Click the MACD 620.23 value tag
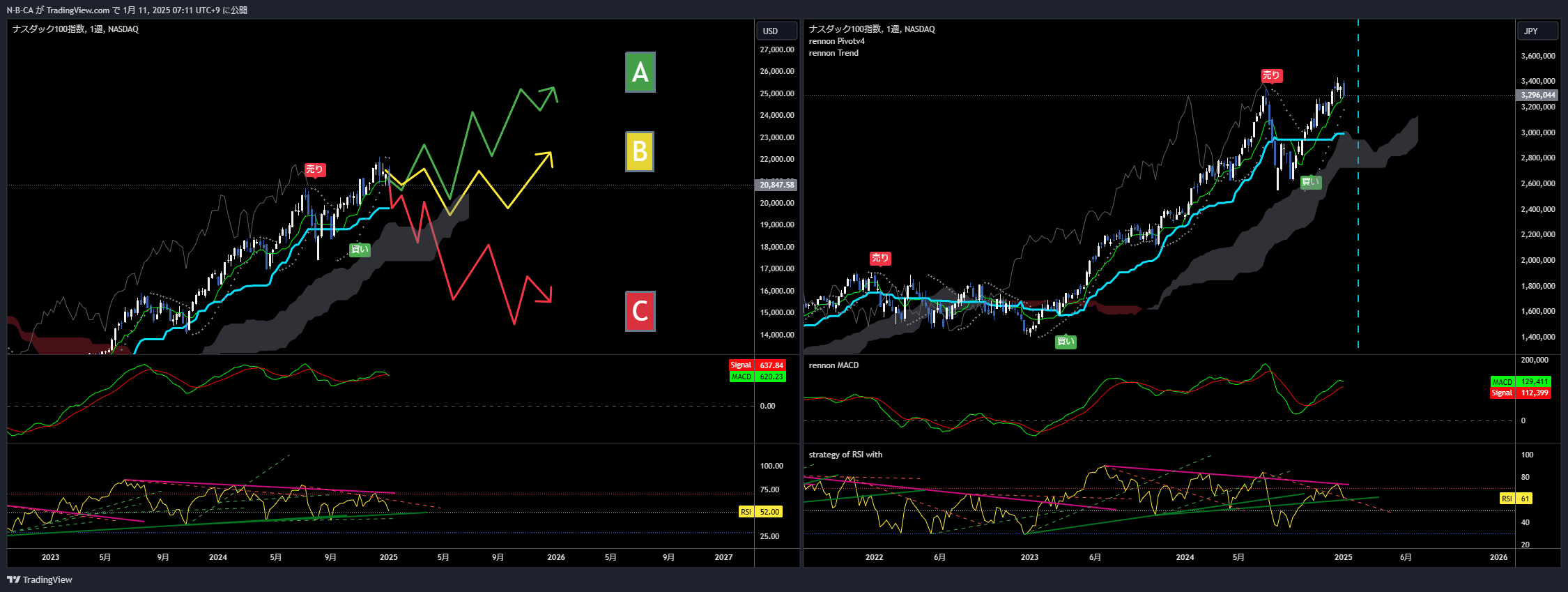The image size is (1568, 592). pos(758,377)
